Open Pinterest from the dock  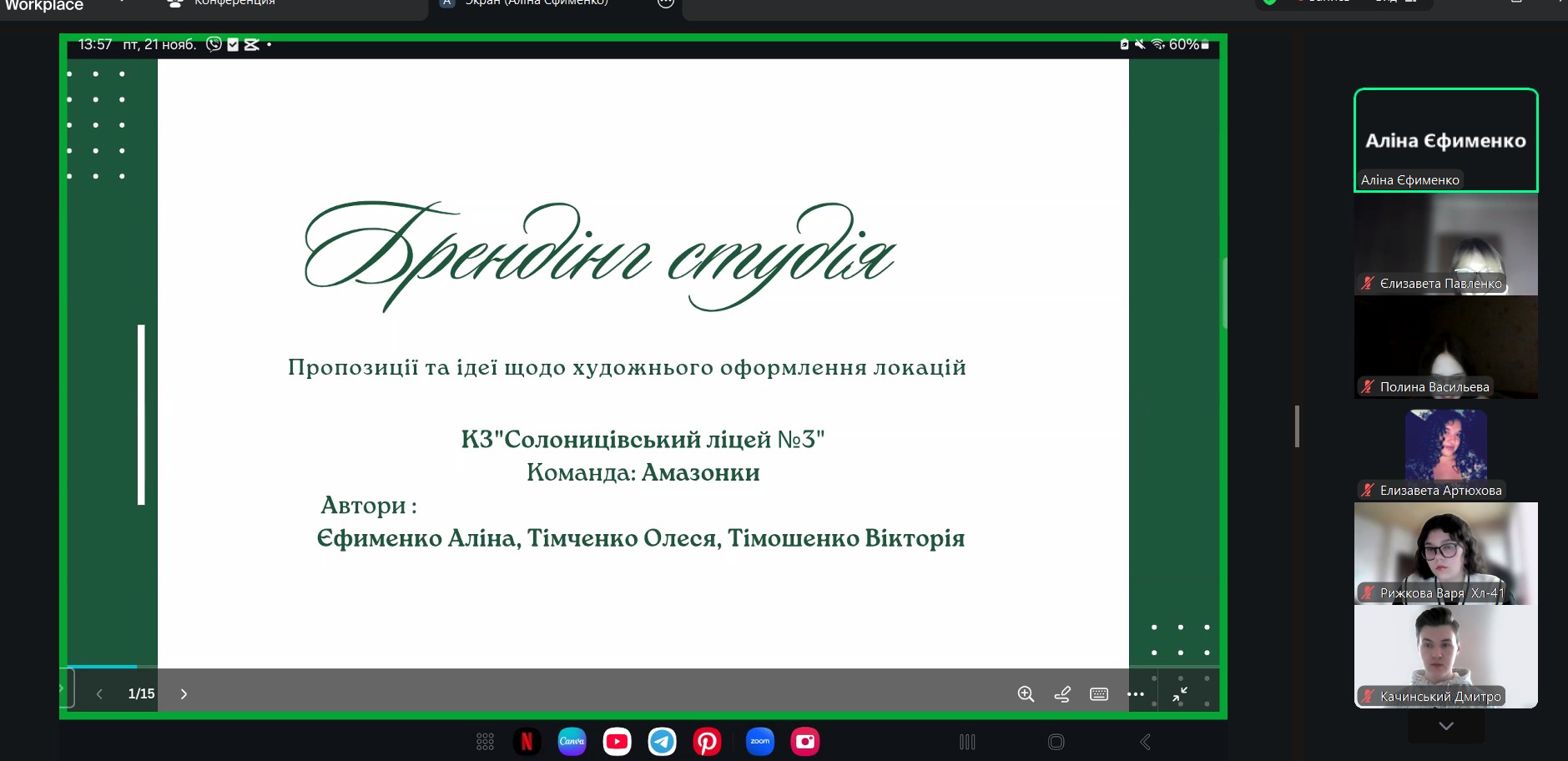point(707,741)
